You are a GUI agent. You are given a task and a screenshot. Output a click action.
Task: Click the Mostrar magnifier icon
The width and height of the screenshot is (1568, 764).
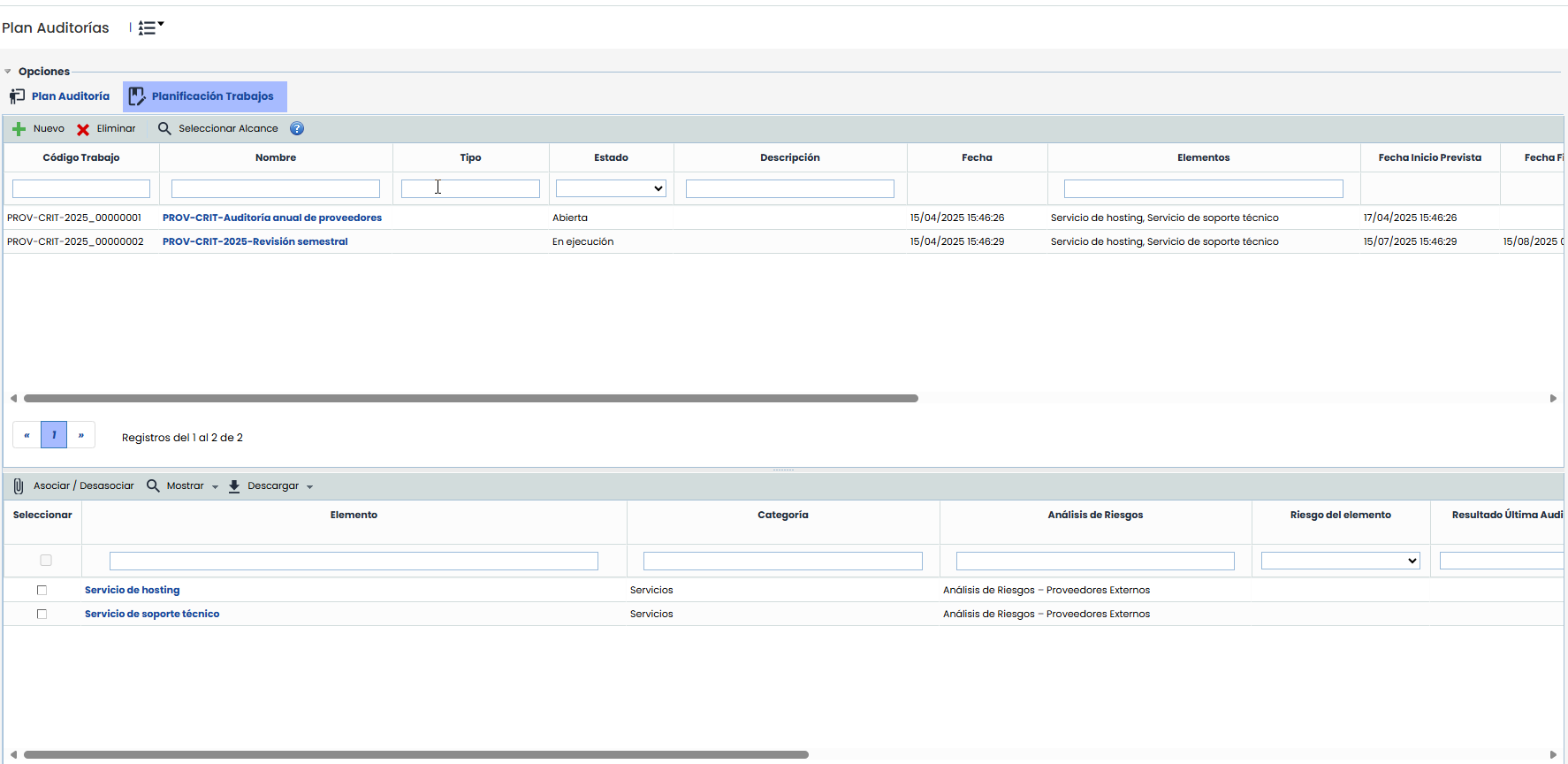click(x=153, y=486)
